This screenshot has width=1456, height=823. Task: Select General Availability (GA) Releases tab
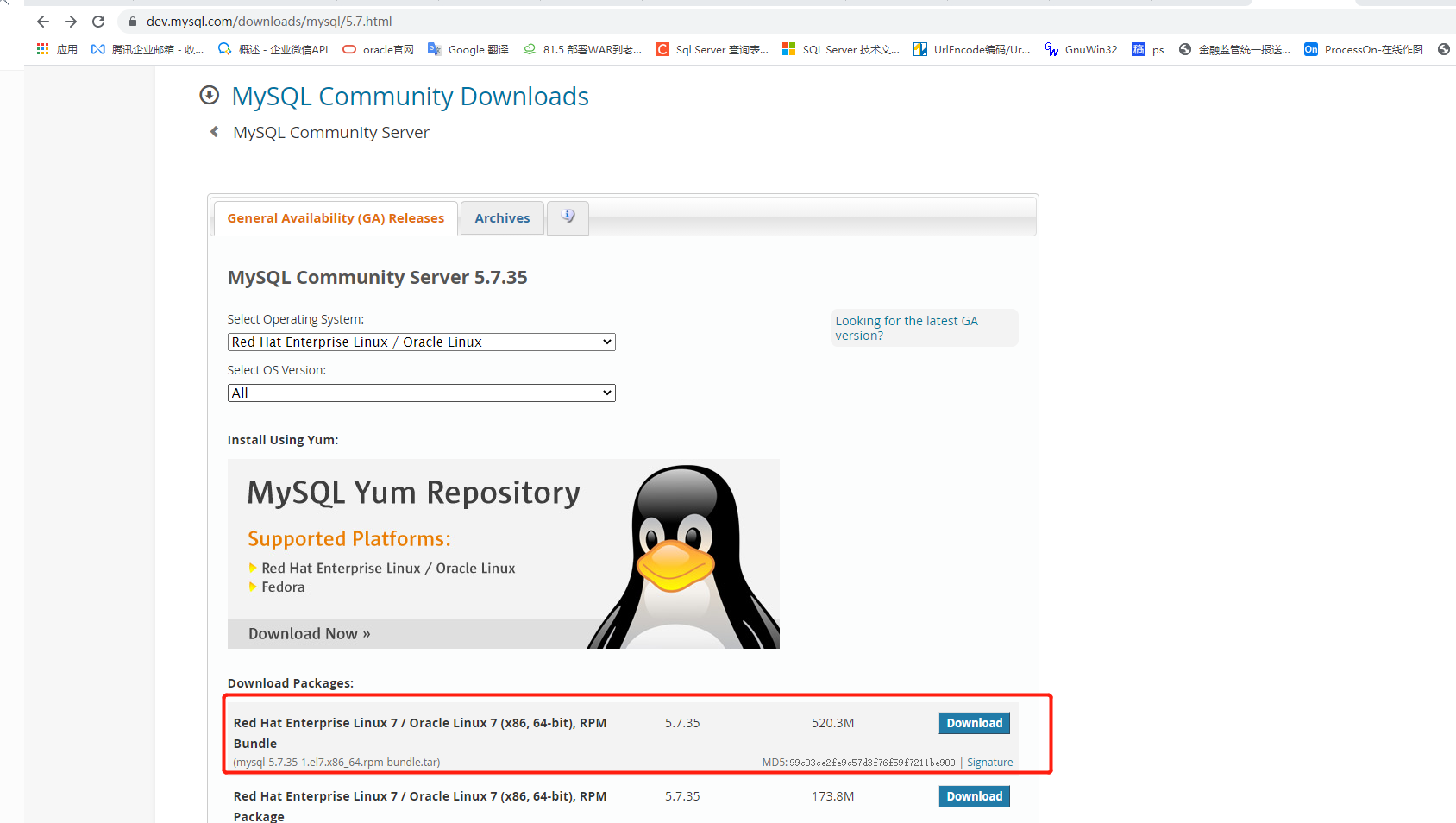[336, 218]
